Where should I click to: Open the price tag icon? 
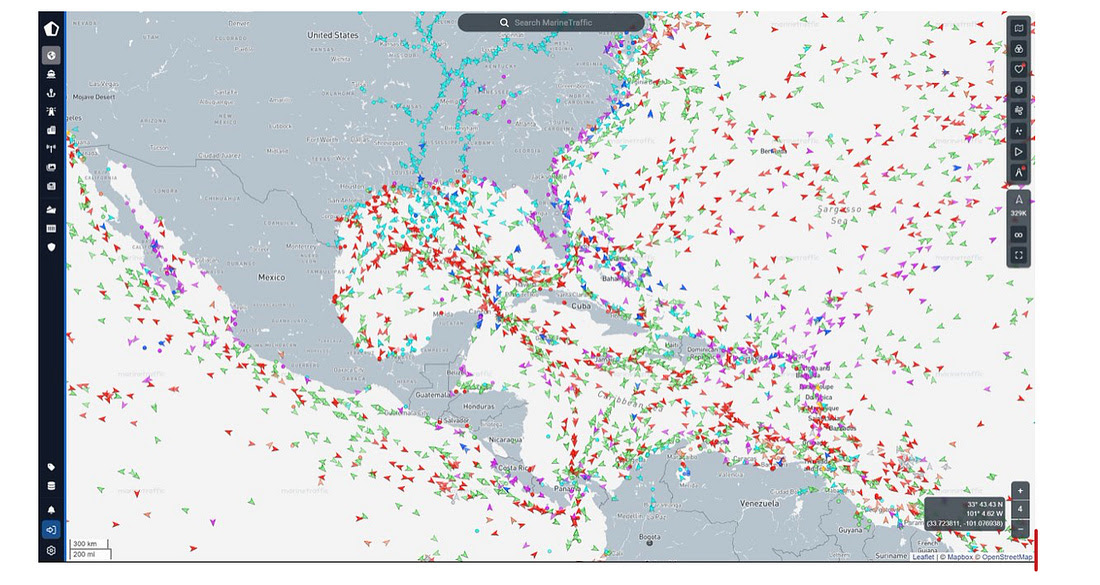tap(51, 466)
